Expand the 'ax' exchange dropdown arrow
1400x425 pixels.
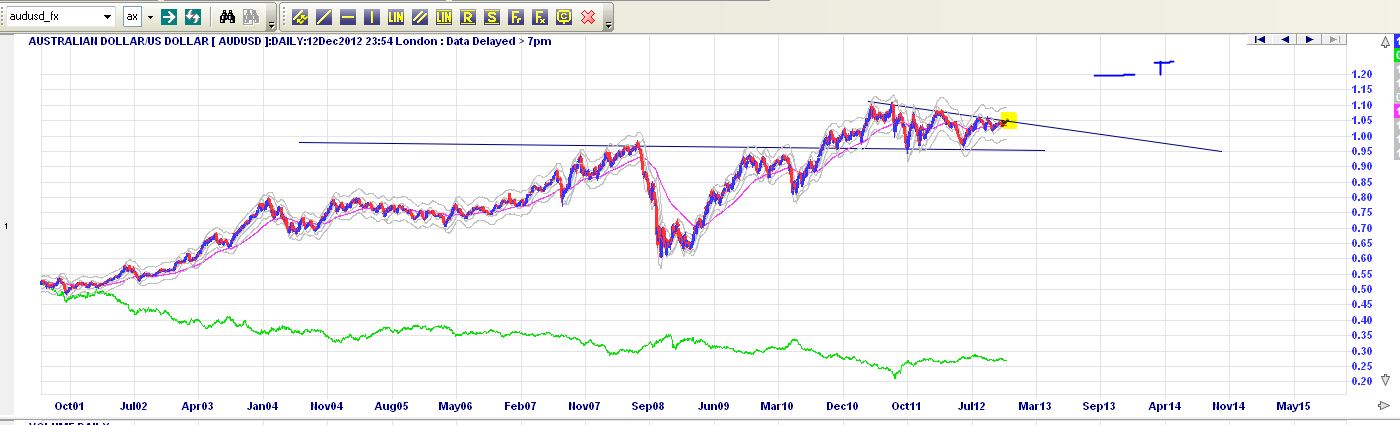pyautogui.click(x=150, y=17)
